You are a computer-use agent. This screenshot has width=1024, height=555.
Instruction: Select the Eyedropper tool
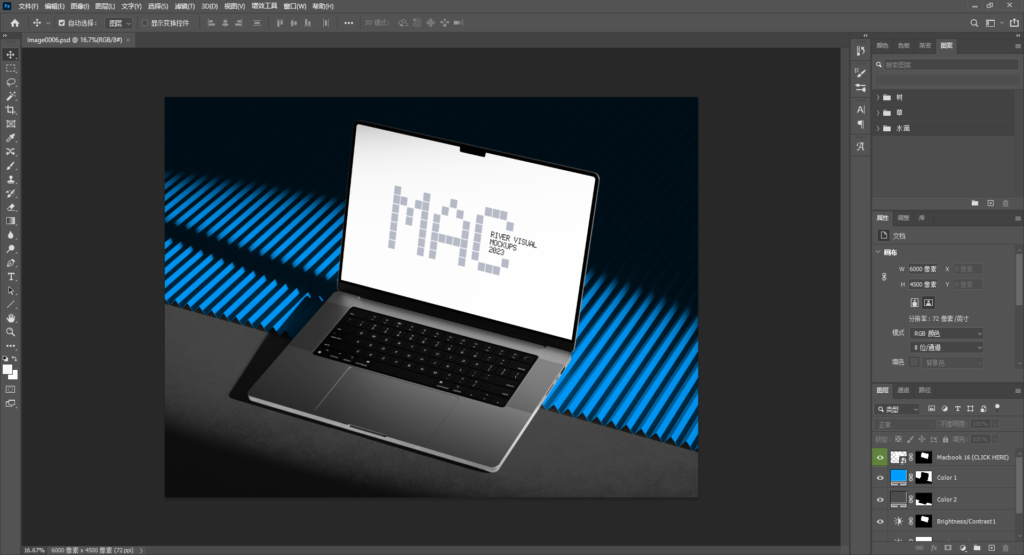pos(10,138)
